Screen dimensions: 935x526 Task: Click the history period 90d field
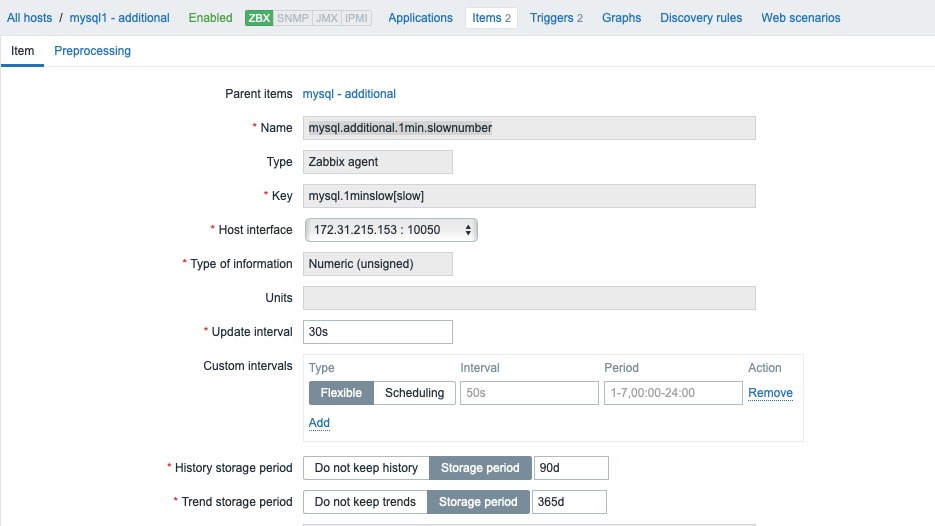[x=571, y=468]
